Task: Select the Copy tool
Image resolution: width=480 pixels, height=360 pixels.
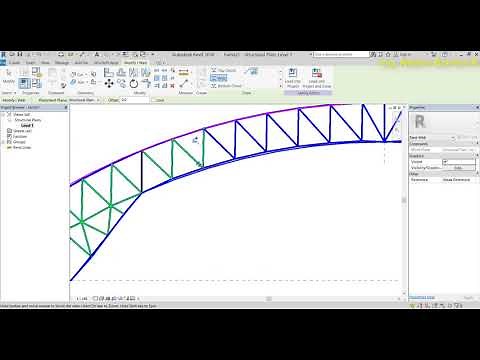Action: pos(122,83)
